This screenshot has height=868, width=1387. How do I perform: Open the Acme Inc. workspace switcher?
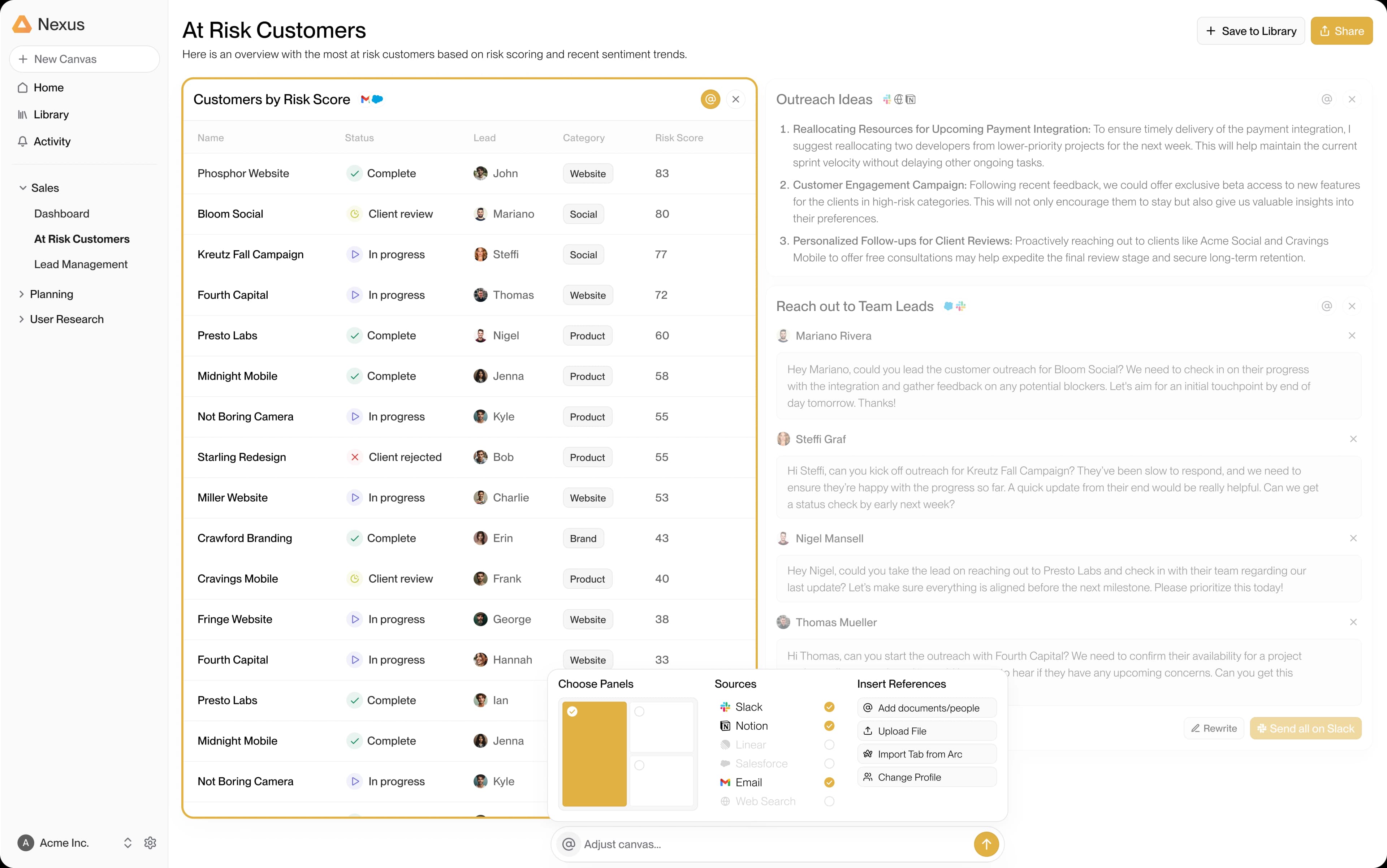coord(128,843)
